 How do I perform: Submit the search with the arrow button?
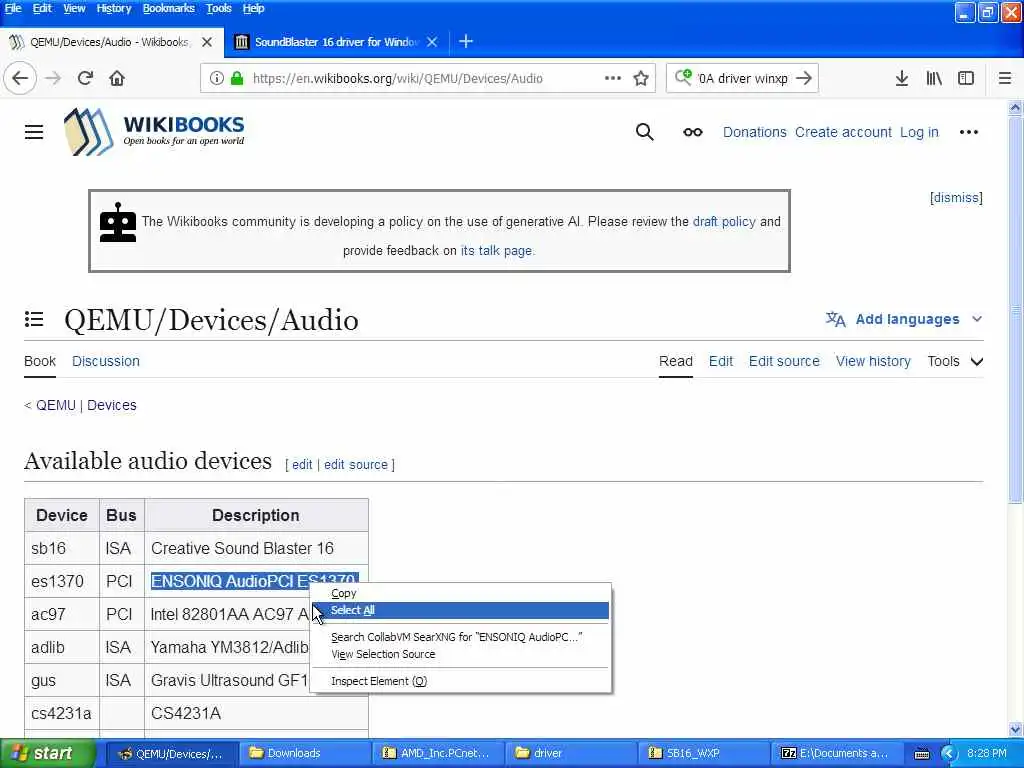tap(804, 78)
